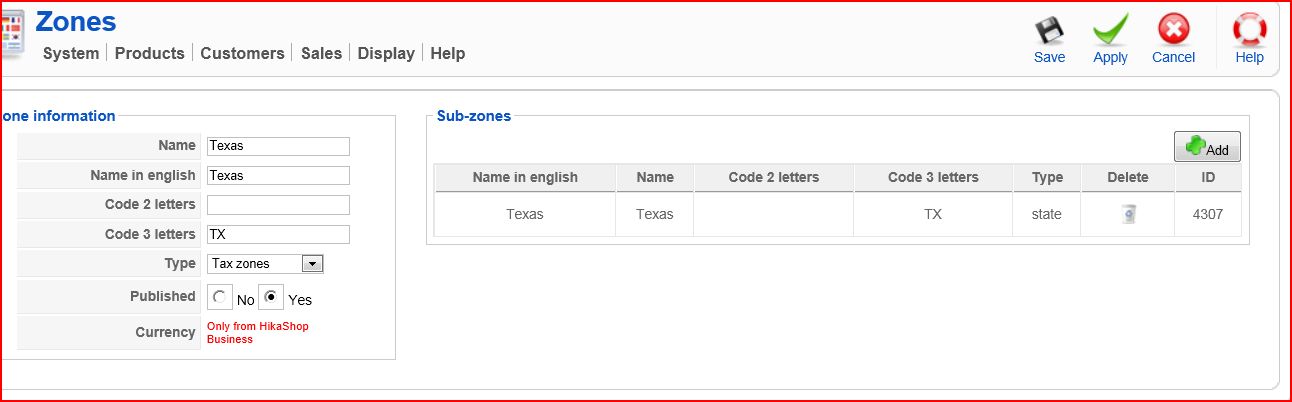Open the System menu
Image resolution: width=1292 pixels, height=402 pixels.
click(x=71, y=54)
